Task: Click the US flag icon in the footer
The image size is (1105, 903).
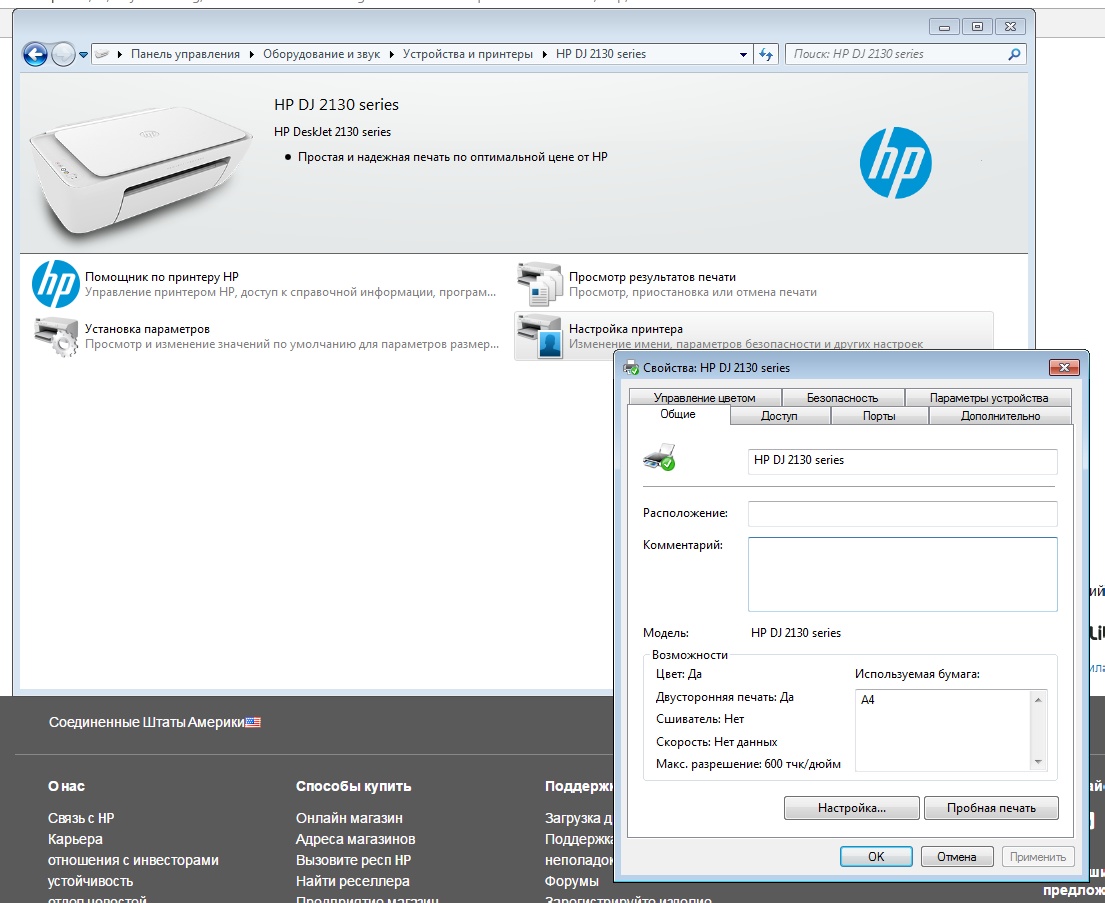Action: click(253, 723)
